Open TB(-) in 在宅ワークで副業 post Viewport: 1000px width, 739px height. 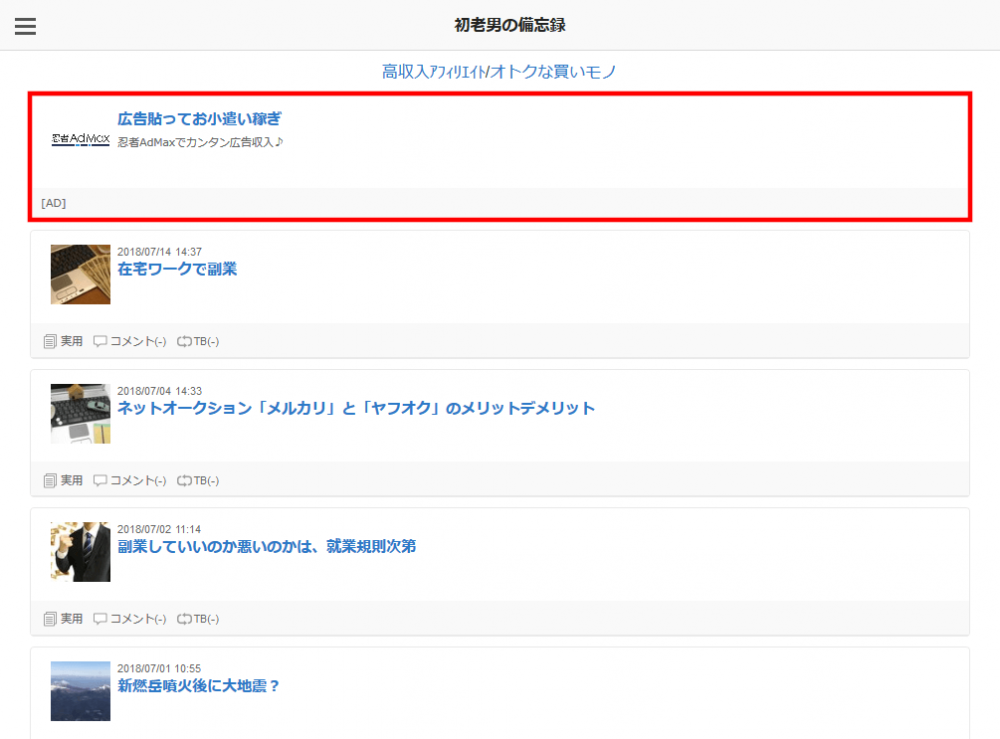click(206, 342)
